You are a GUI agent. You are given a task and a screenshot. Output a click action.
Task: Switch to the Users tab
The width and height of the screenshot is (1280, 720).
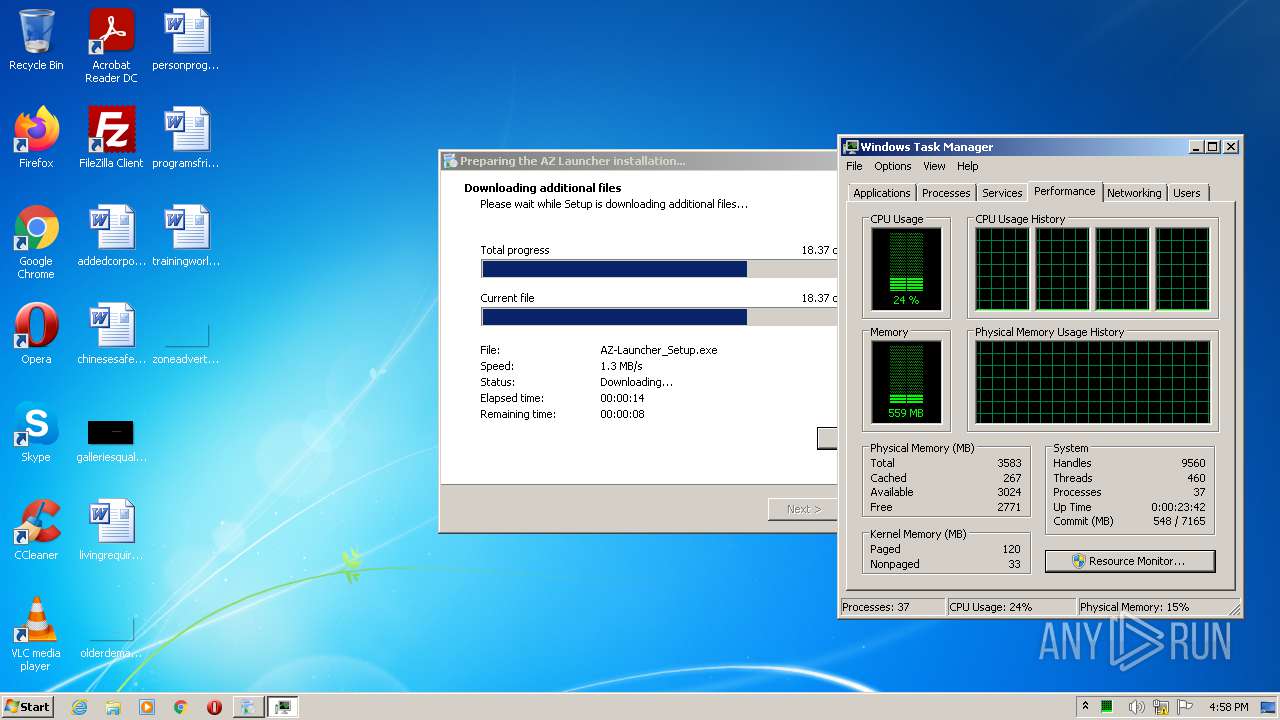click(x=1187, y=193)
